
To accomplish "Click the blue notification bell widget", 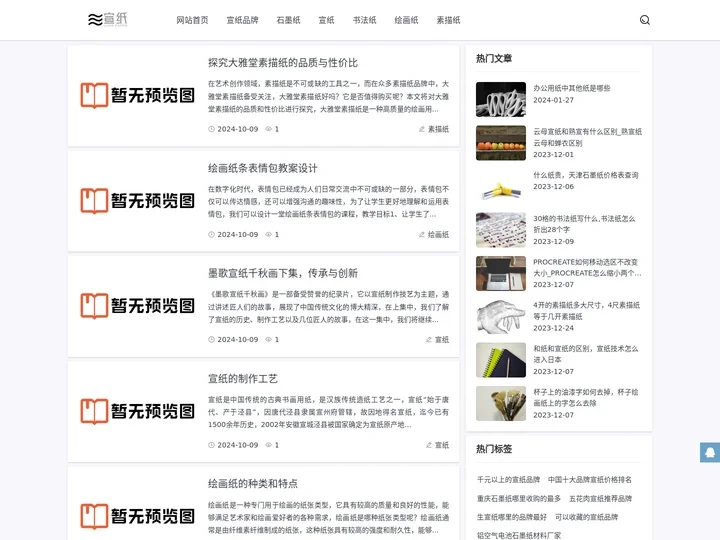I will (710, 452).
